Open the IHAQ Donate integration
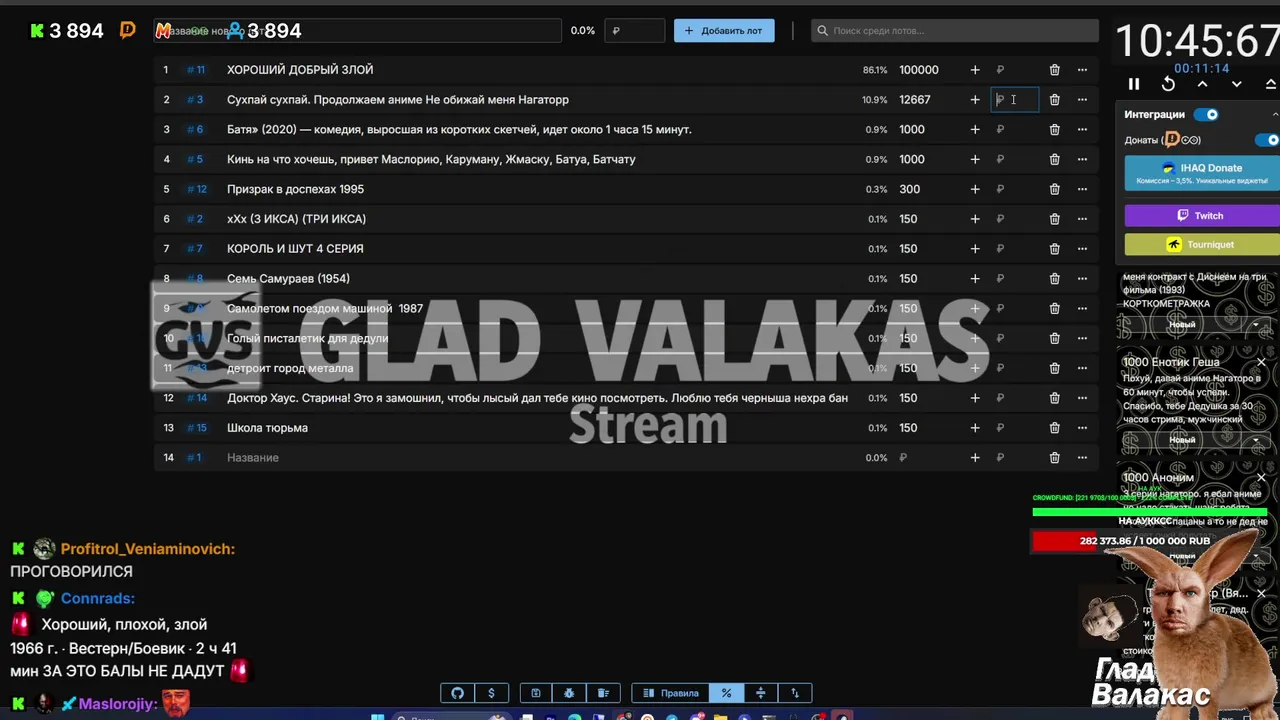1280x720 pixels. (1202, 173)
